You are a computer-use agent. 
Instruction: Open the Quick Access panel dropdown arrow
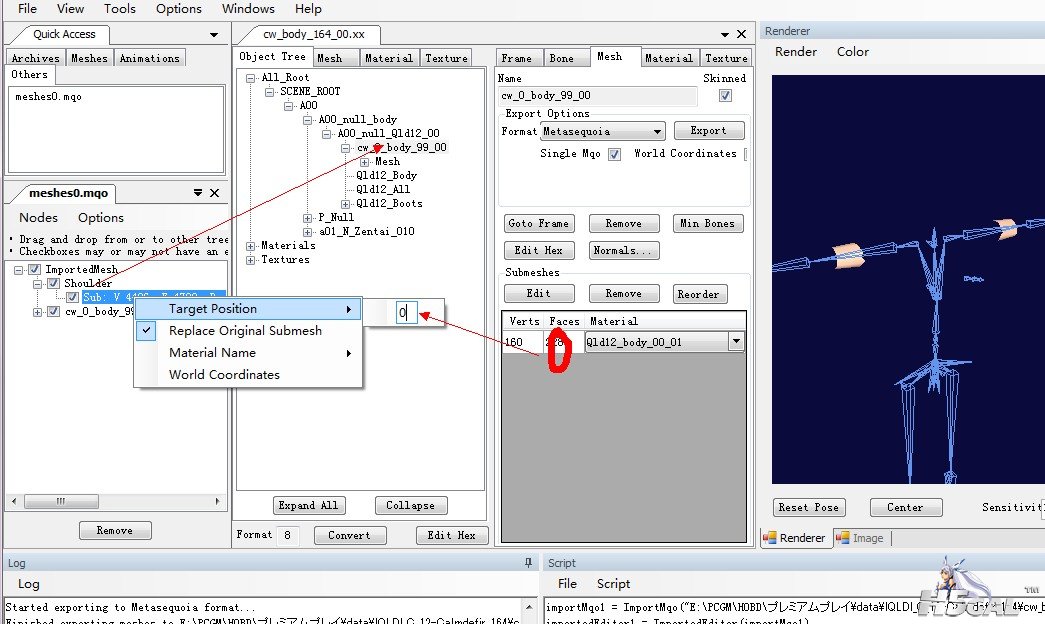pyautogui.click(x=213, y=35)
